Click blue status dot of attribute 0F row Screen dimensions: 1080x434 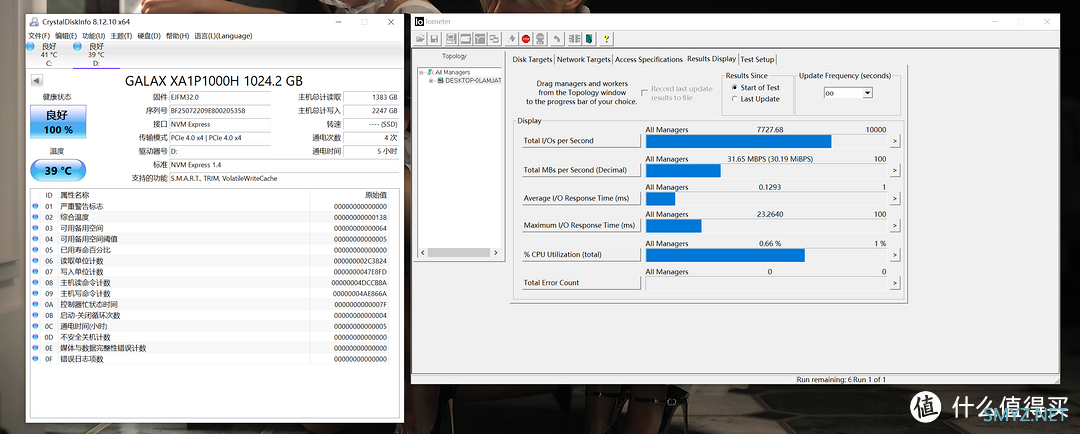tap(35, 359)
